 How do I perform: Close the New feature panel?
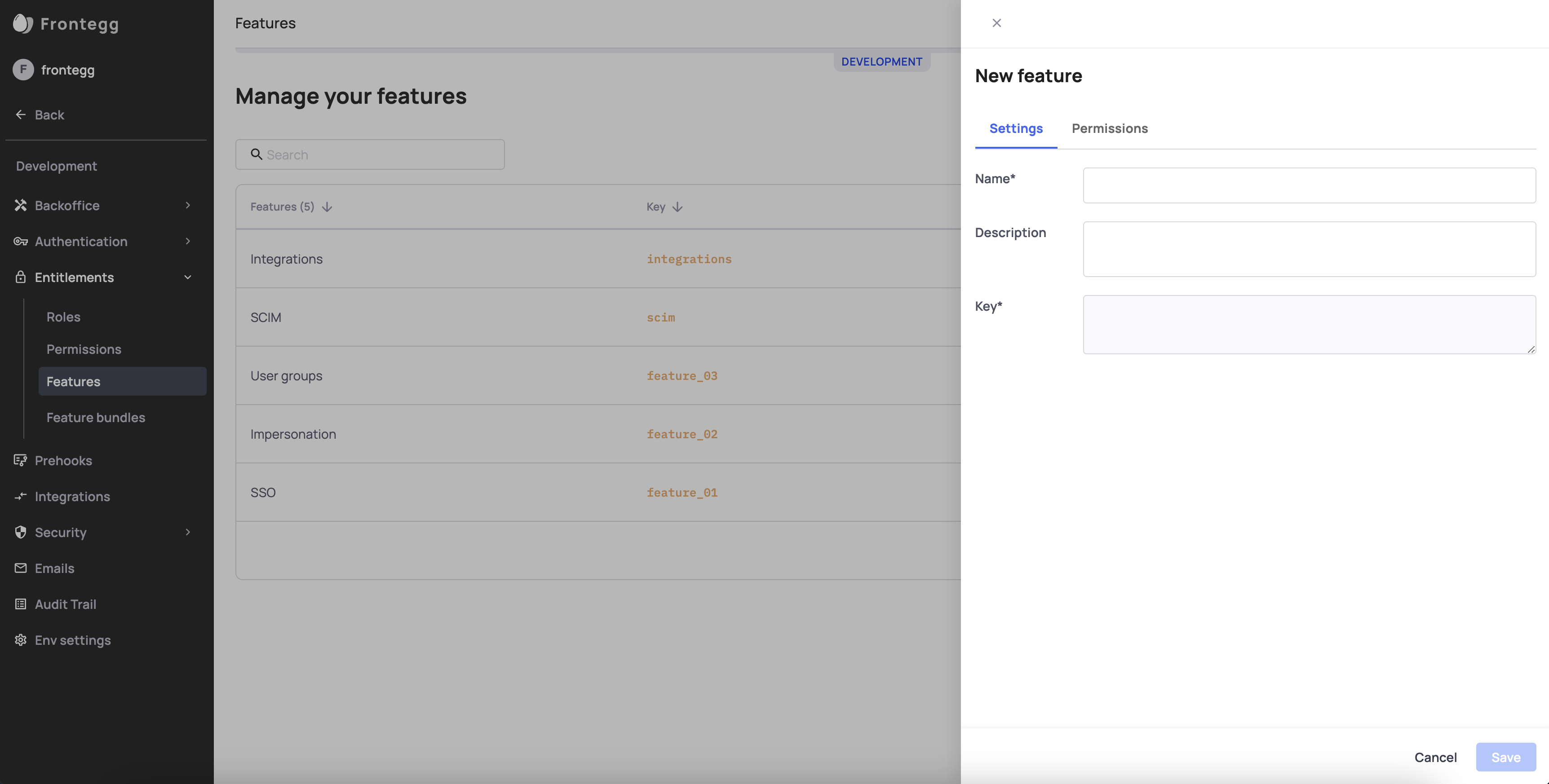point(996,23)
